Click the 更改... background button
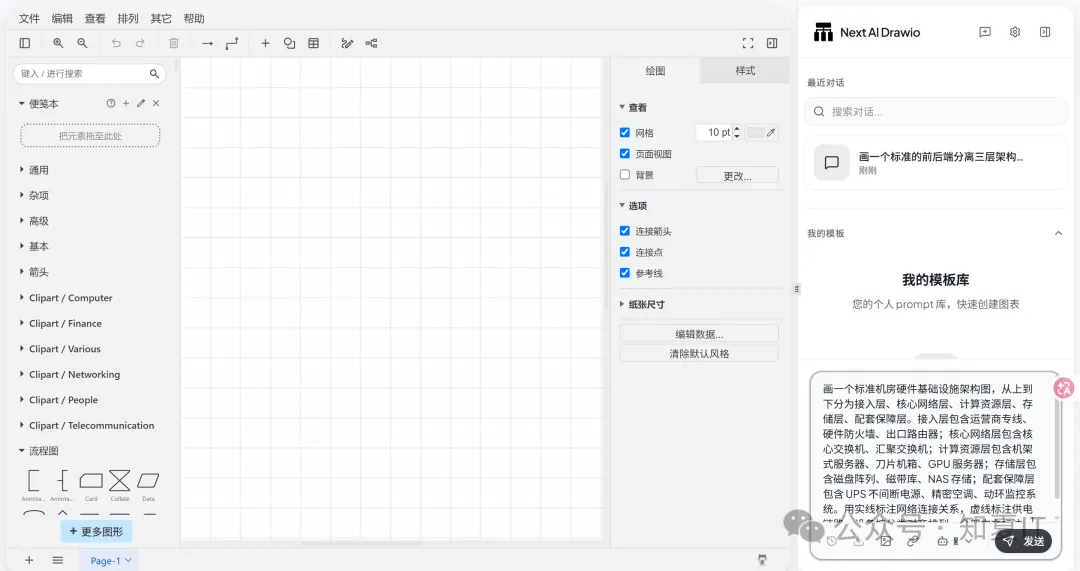This screenshot has height=571, width=1080. click(x=737, y=176)
